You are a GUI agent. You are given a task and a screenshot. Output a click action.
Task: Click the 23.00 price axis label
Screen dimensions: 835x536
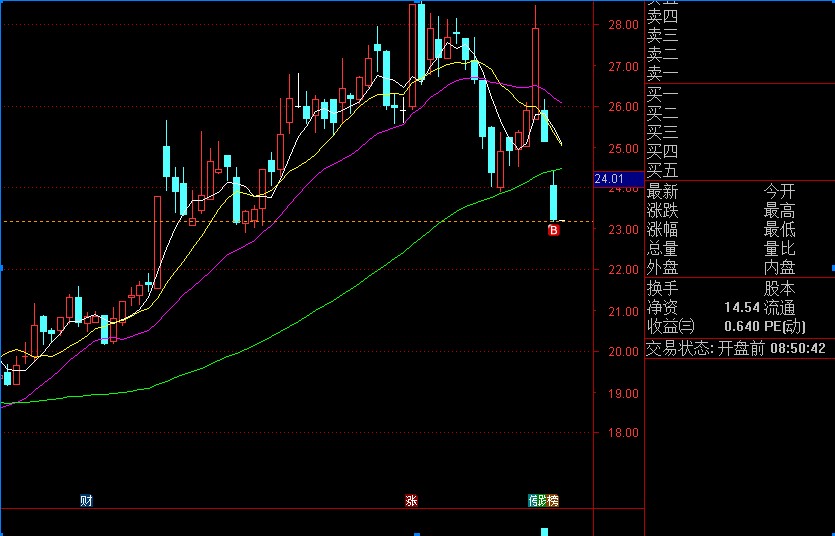point(624,229)
